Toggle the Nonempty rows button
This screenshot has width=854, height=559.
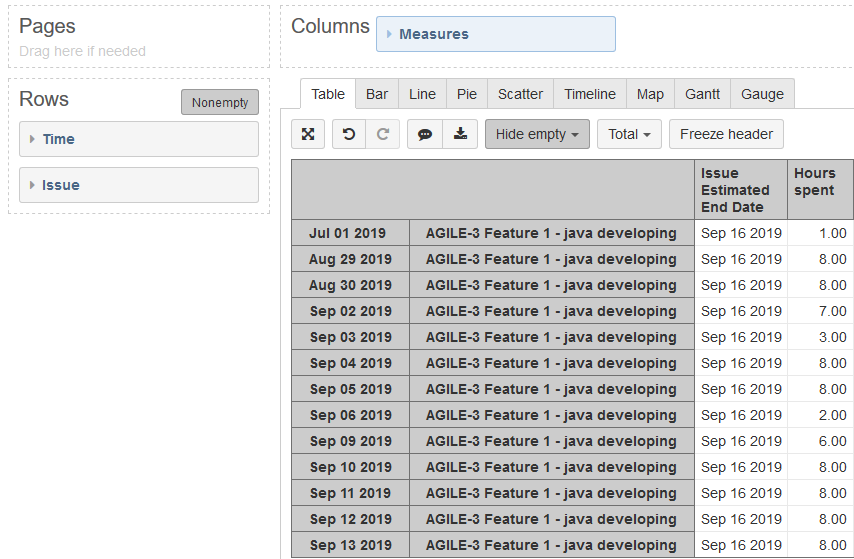(x=220, y=102)
